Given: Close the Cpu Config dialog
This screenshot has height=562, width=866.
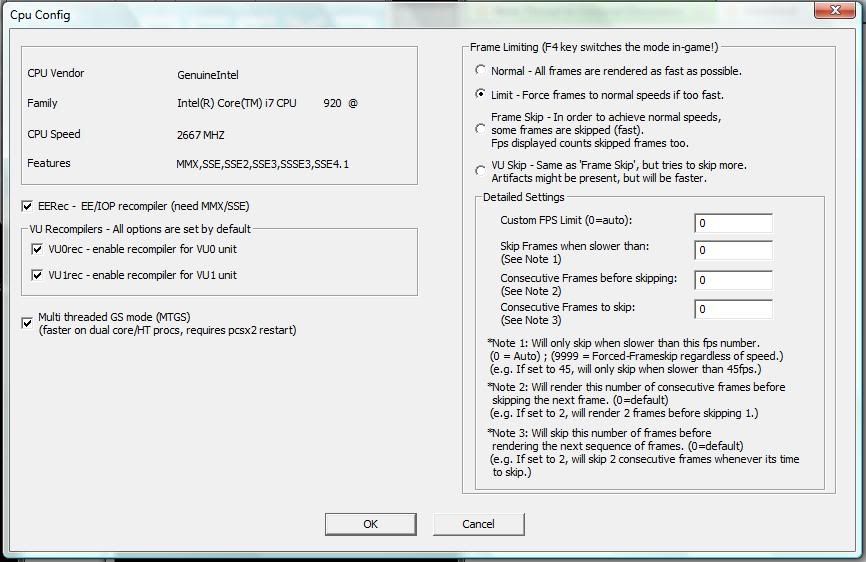Looking at the screenshot, I should pyautogui.click(x=835, y=11).
